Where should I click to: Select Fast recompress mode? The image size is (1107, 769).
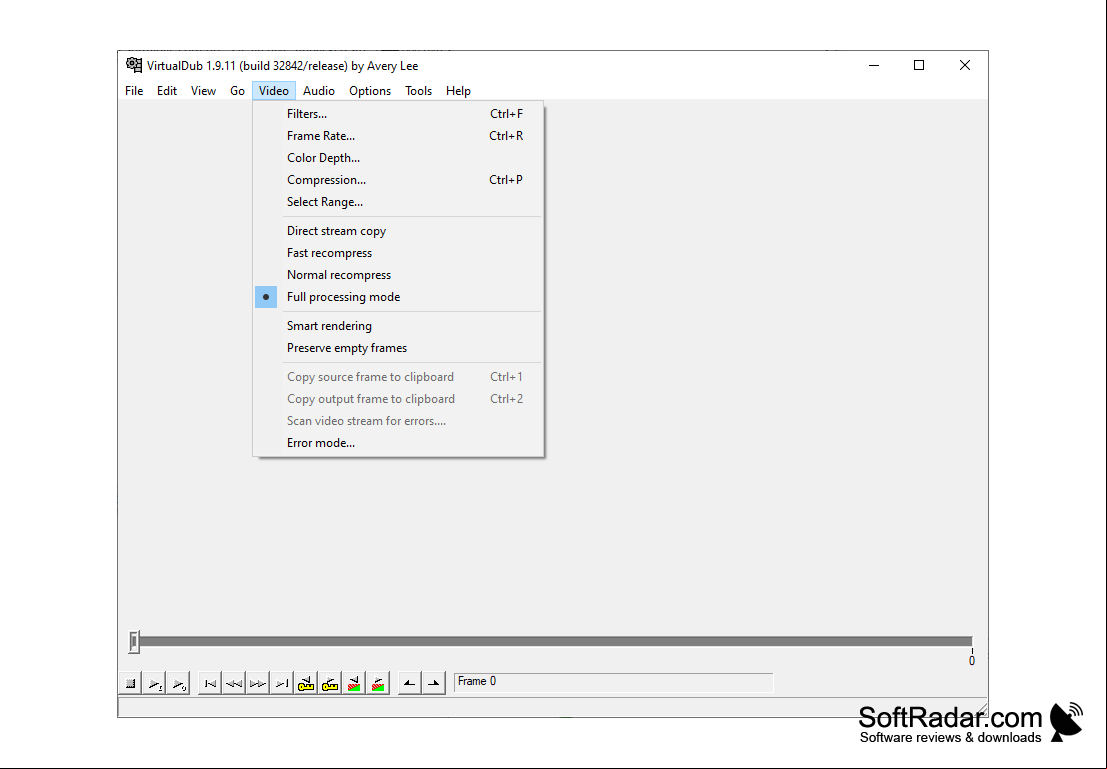pos(398,253)
